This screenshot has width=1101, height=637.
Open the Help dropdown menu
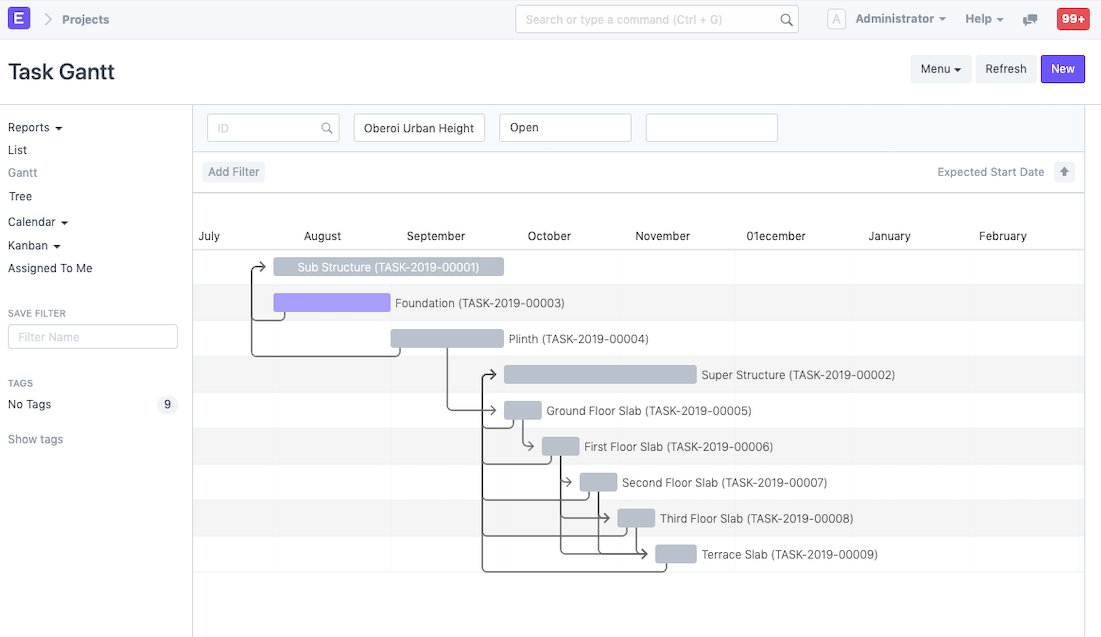[x=983, y=19]
